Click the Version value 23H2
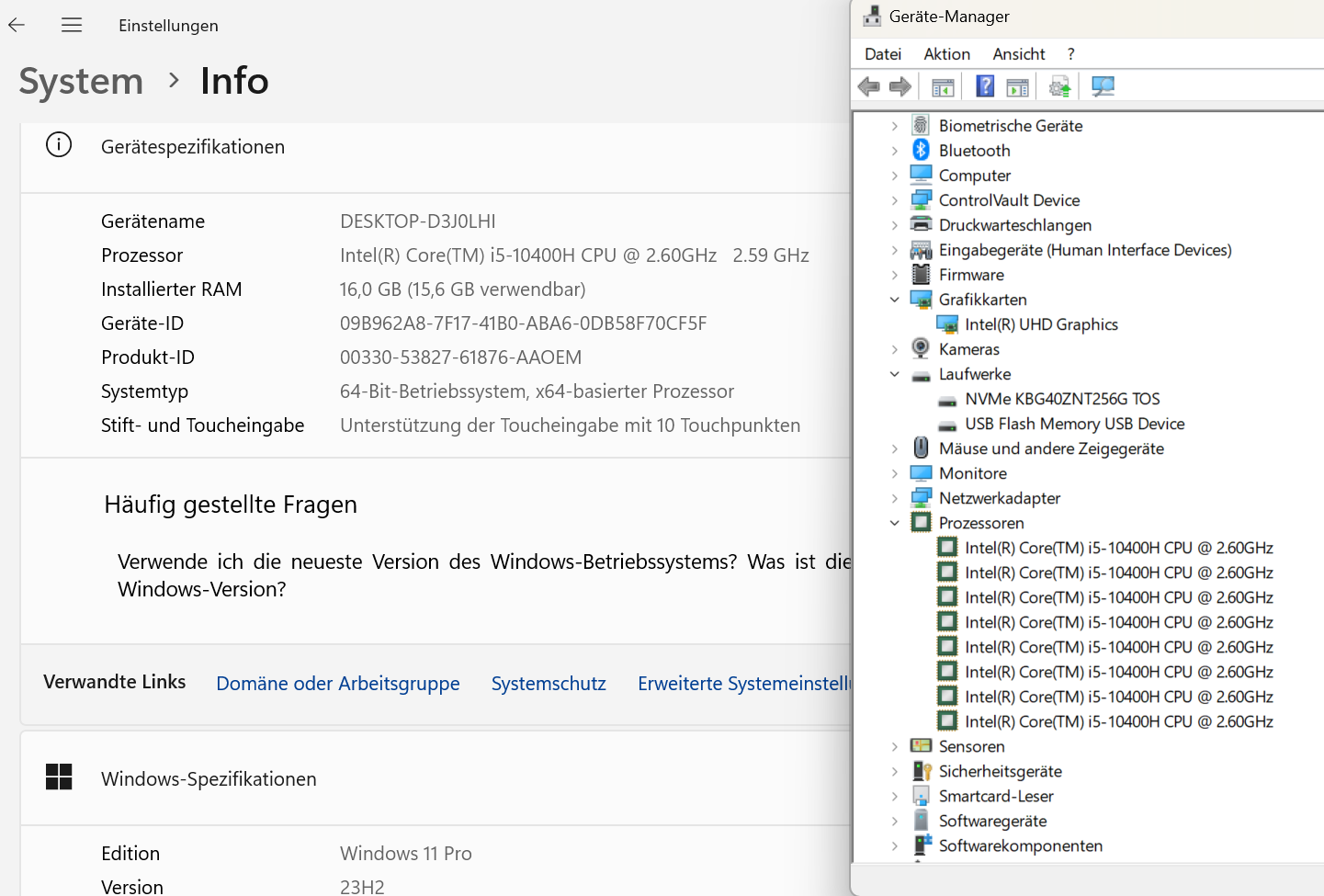The width and height of the screenshot is (1324, 896). click(x=362, y=887)
